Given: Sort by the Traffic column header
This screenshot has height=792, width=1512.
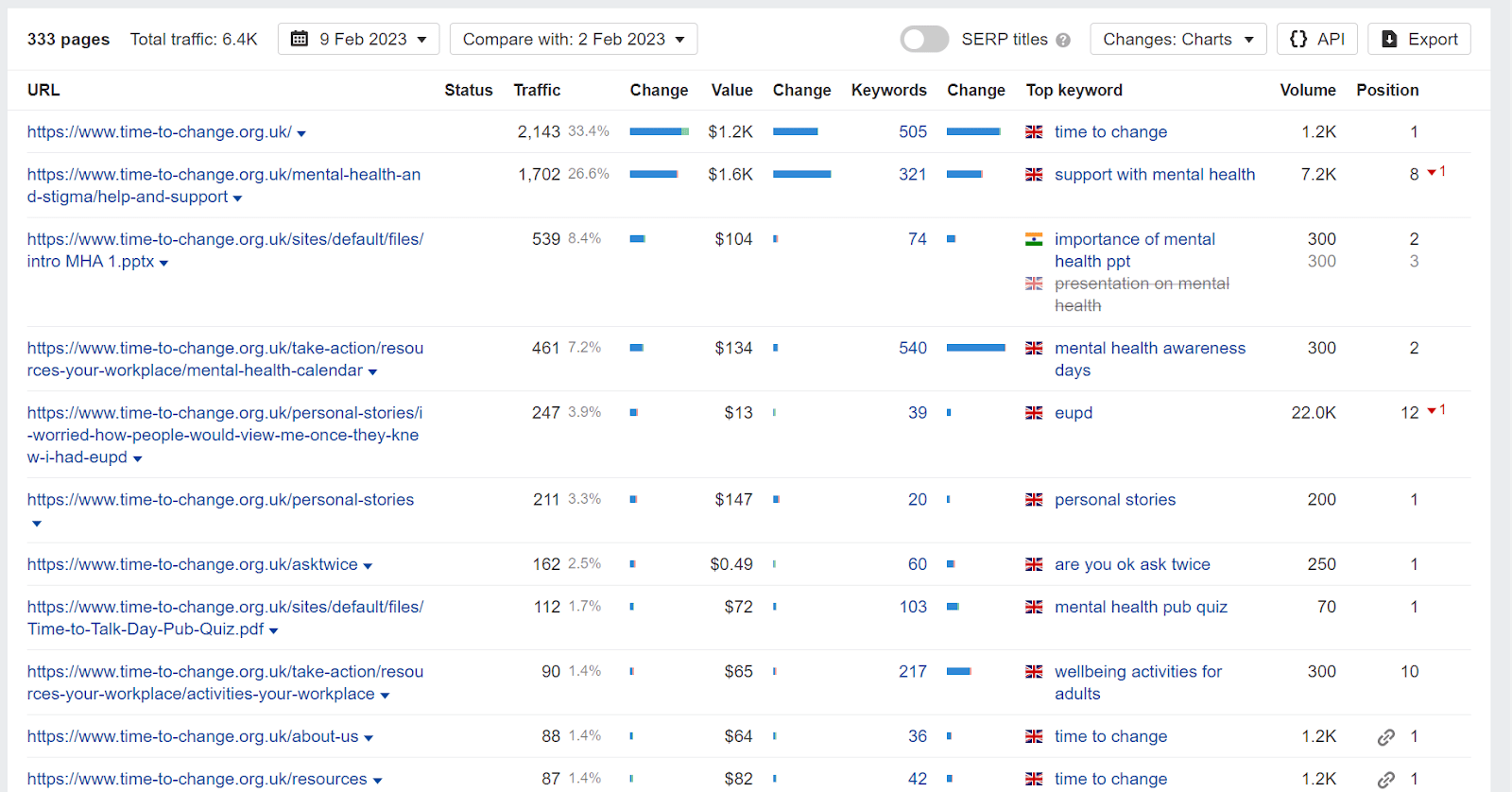Looking at the screenshot, I should [537, 90].
